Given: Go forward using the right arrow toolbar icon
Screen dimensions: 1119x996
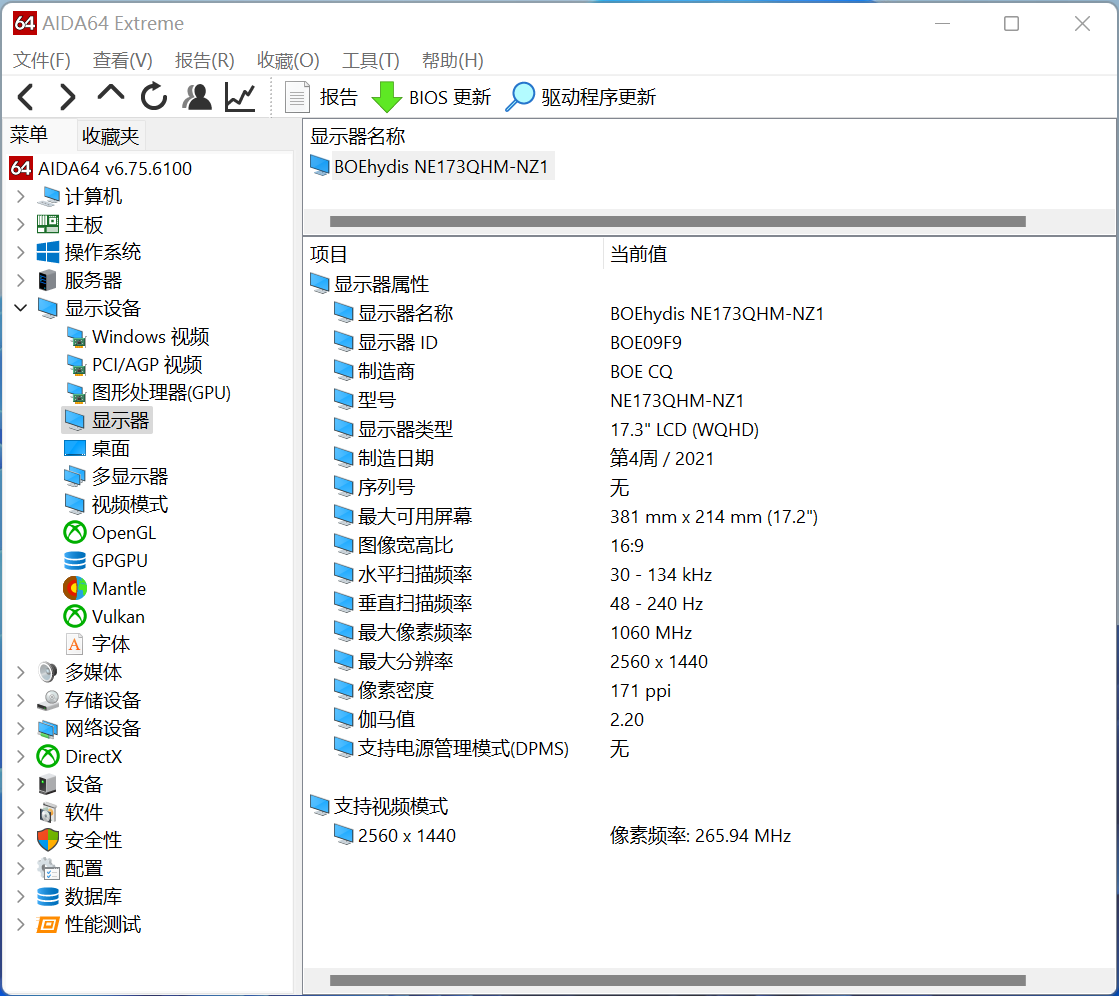Looking at the screenshot, I should tap(67, 97).
